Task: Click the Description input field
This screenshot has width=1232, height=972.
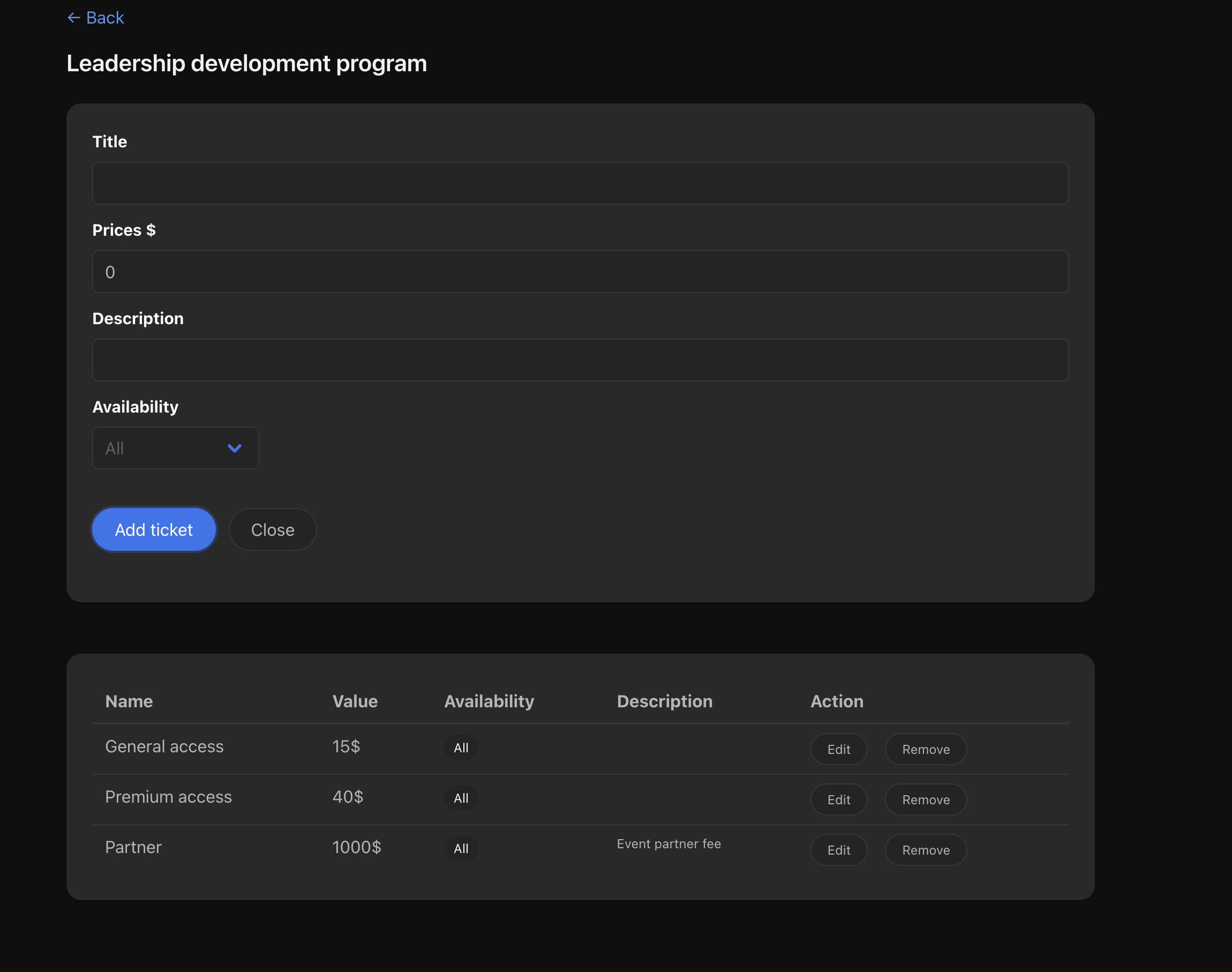Action: click(x=580, y=360)
